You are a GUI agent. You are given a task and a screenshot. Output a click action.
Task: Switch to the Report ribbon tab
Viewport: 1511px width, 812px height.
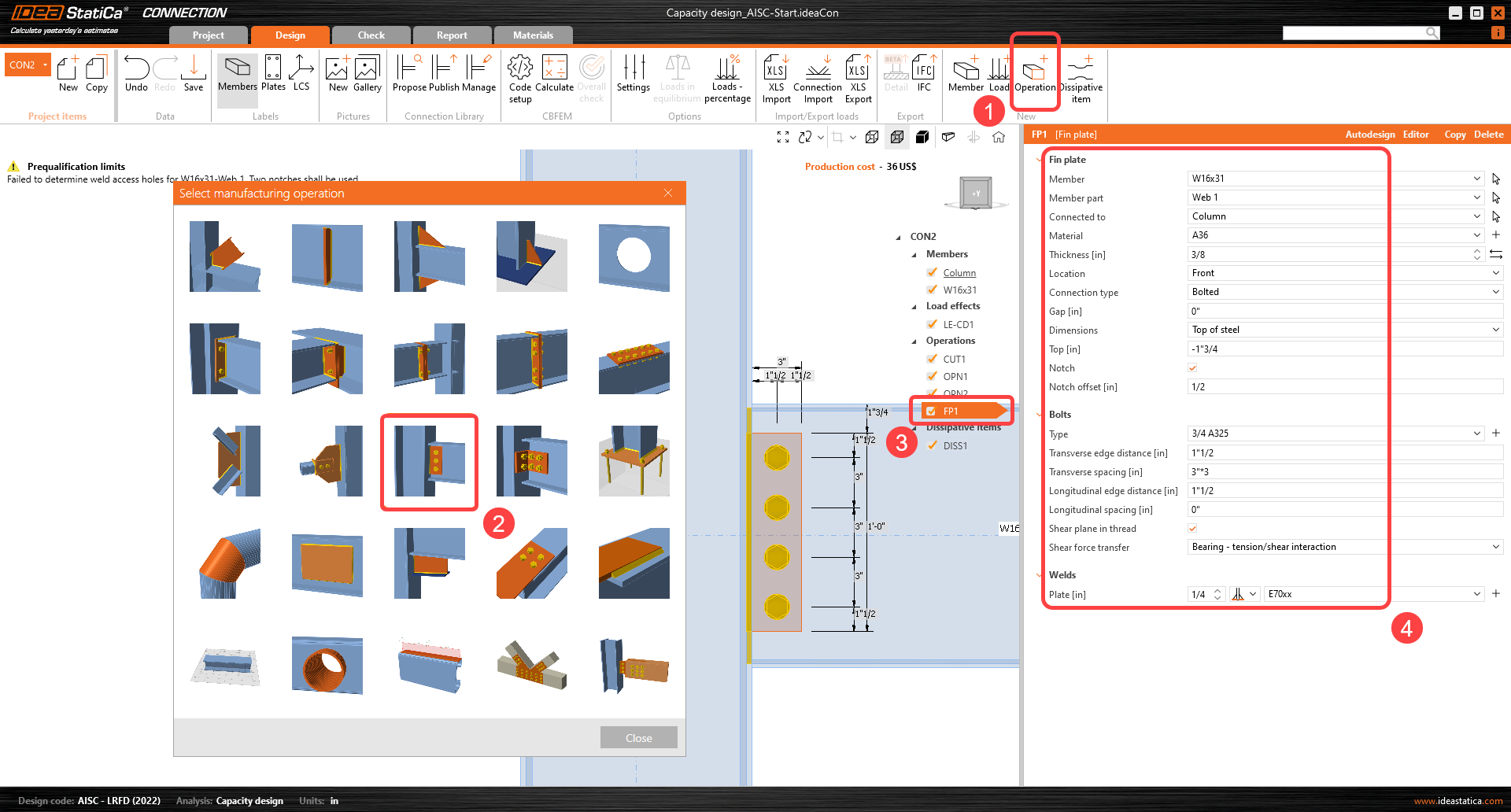point(453,35)
